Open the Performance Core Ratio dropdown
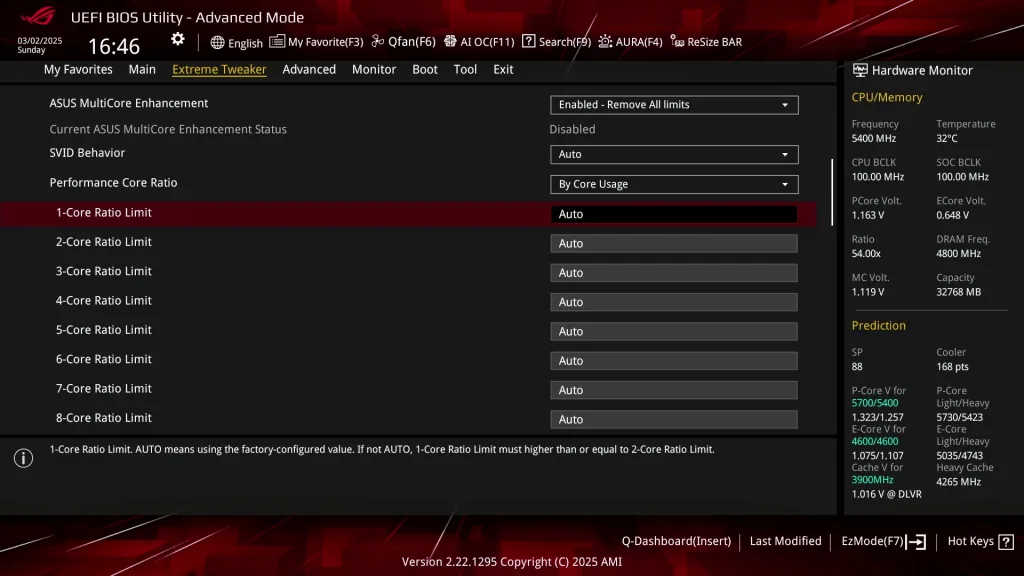Image resolution: width=1024 pixels, height=576 pixels. pyautogui.click(x=674, y=184)
